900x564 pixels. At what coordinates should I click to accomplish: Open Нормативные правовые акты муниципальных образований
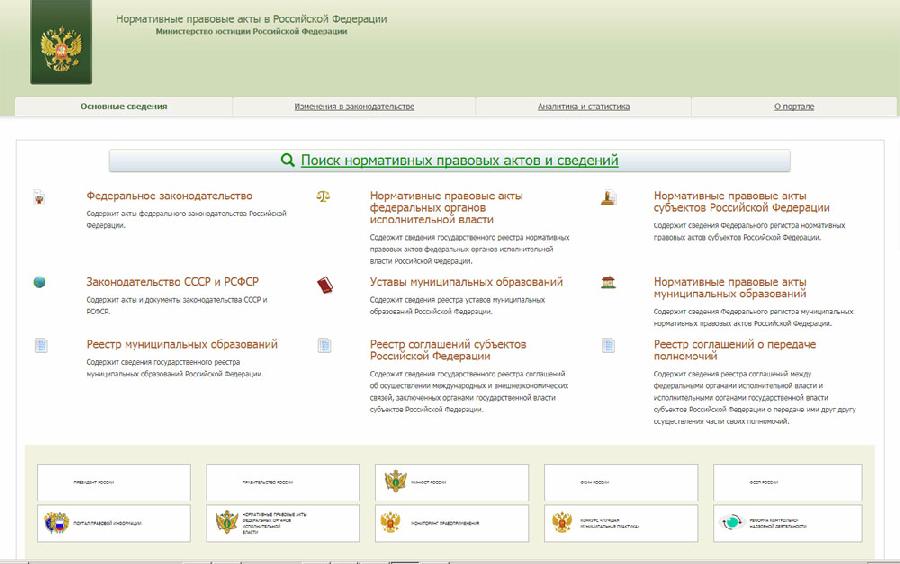(730, 288)
